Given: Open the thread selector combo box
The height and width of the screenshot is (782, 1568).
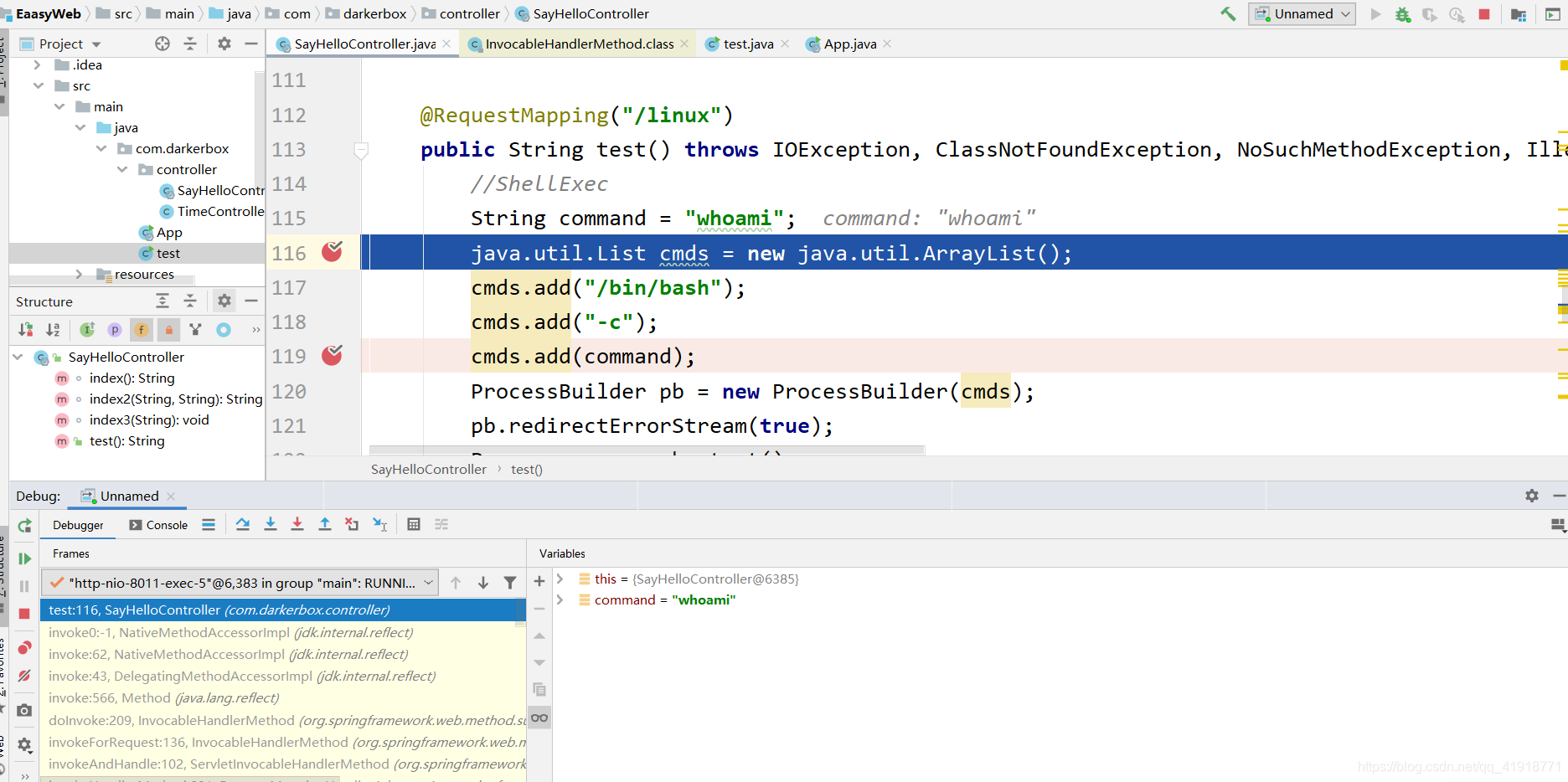Looking at the screenshot, I should (241, 583).
